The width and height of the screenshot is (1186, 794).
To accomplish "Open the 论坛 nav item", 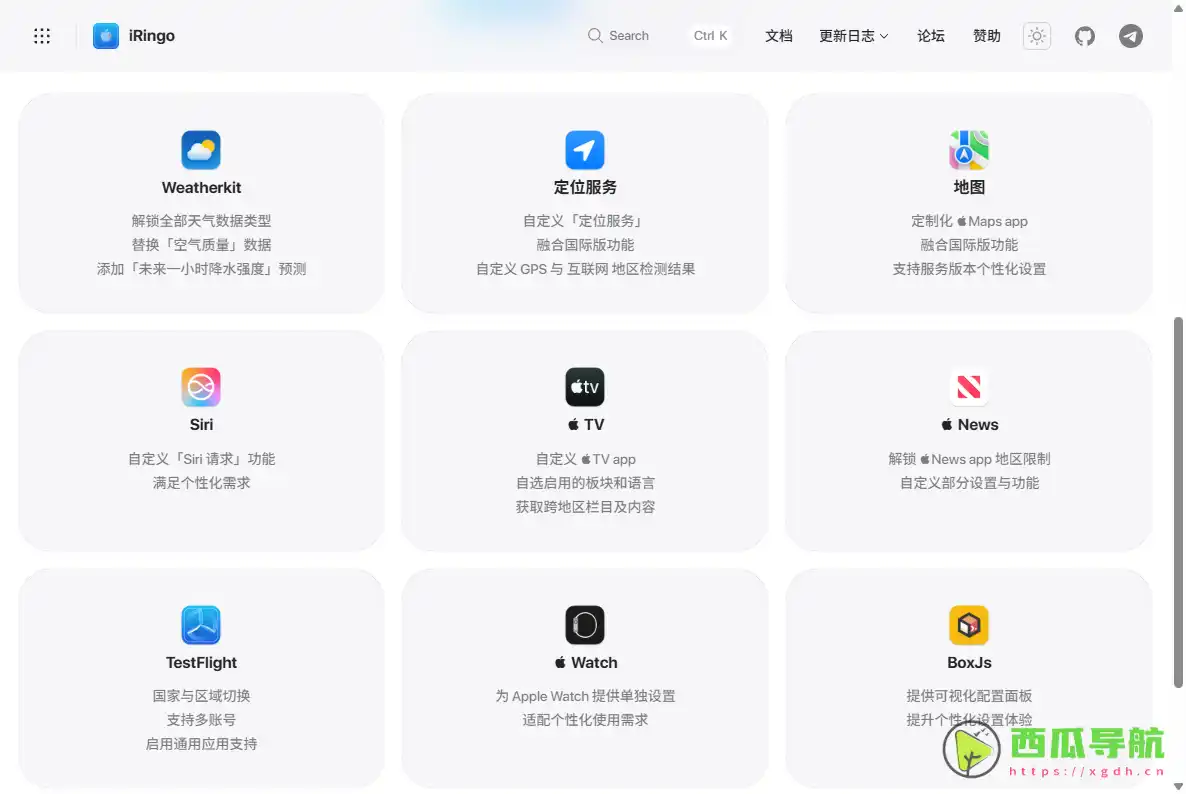I will click(930, 36).
